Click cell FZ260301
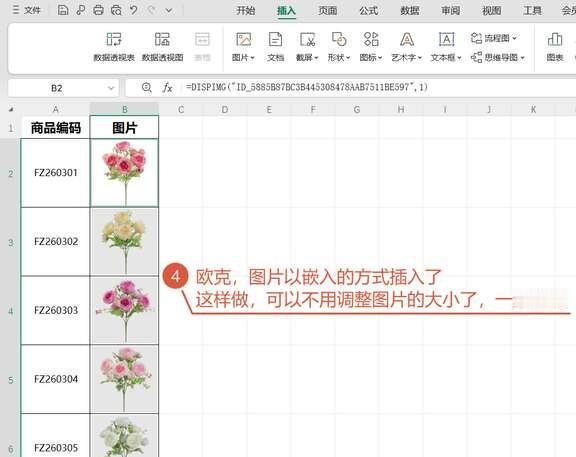This screenshot has width=576, height=457. coord(55,173)
